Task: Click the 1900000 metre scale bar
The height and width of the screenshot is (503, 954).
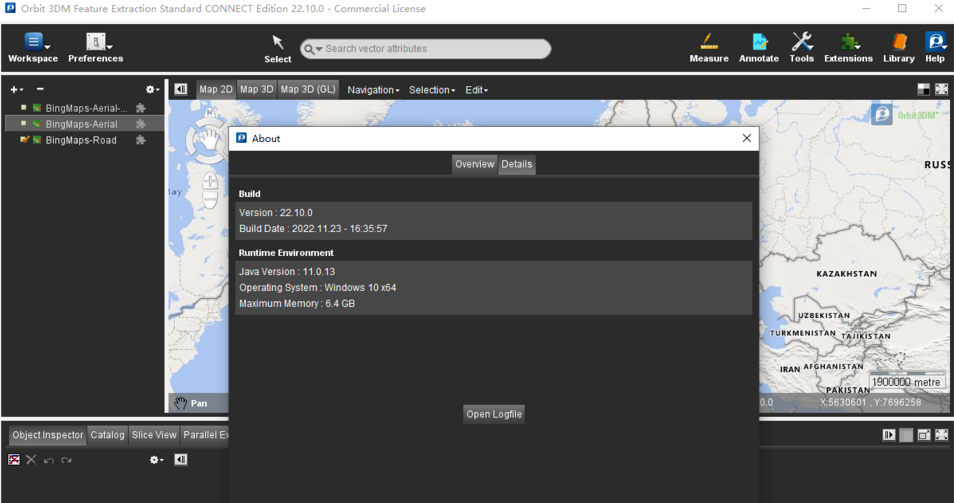Action: (906, 381)
